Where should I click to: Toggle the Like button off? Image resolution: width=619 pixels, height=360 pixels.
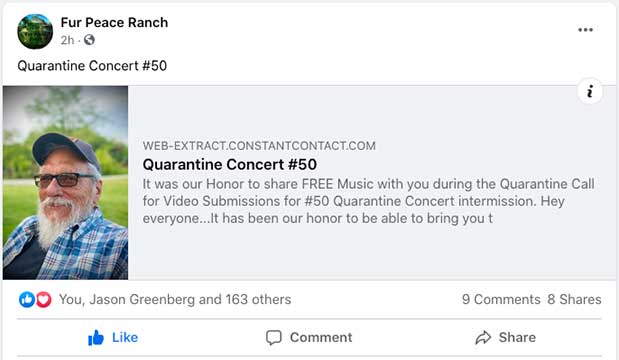click(x=113, y=338)
